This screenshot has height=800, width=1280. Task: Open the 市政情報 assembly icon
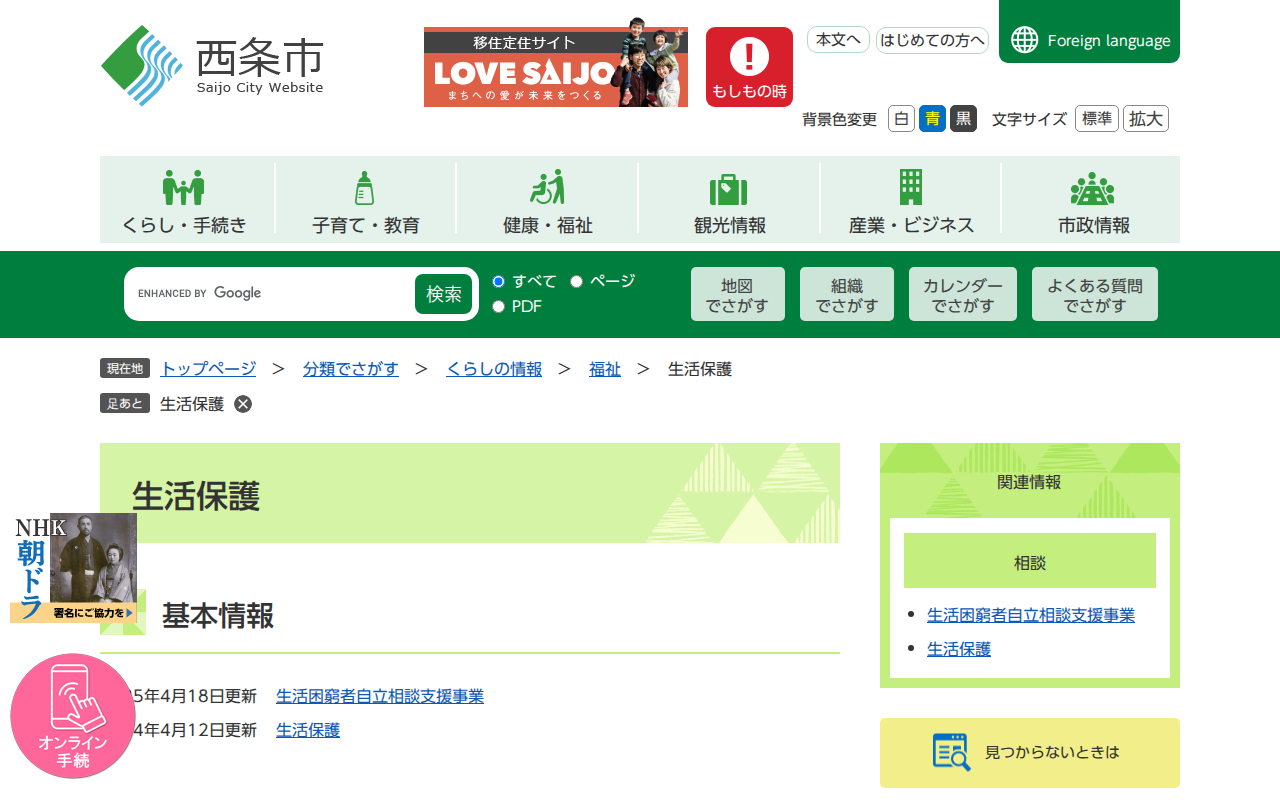pyautogui.click(x=1093, y=188)
